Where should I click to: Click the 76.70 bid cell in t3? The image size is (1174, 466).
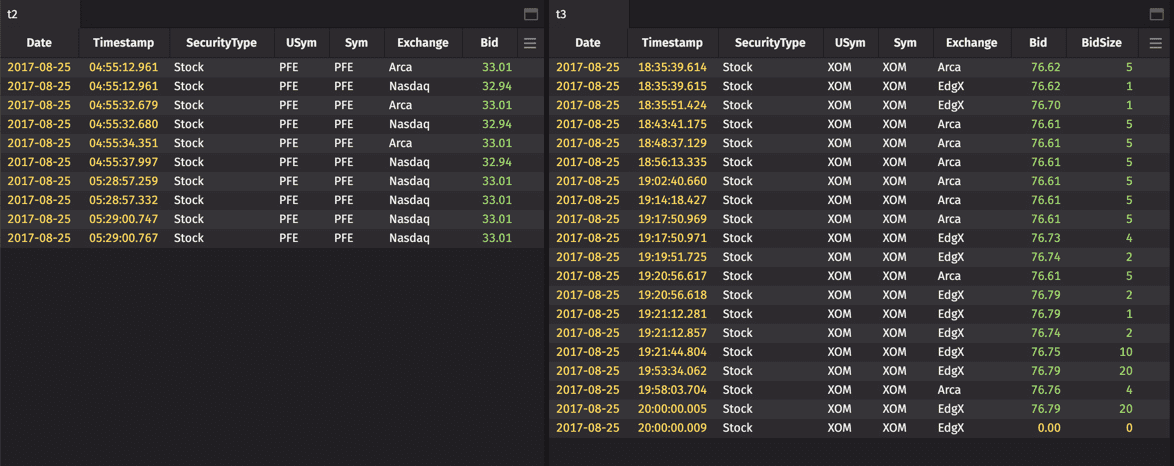1045,105
